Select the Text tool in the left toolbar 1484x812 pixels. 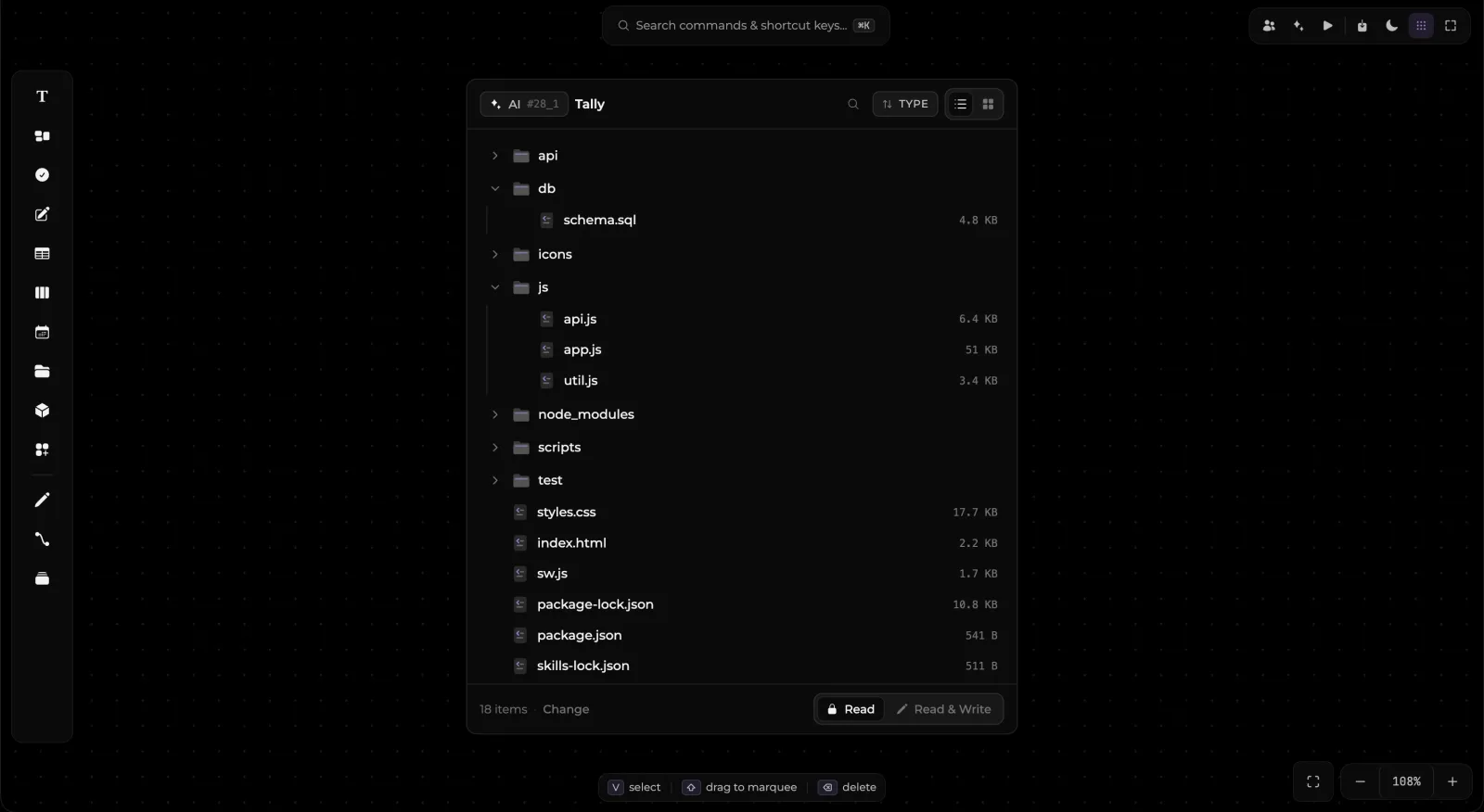coord(42,96)
